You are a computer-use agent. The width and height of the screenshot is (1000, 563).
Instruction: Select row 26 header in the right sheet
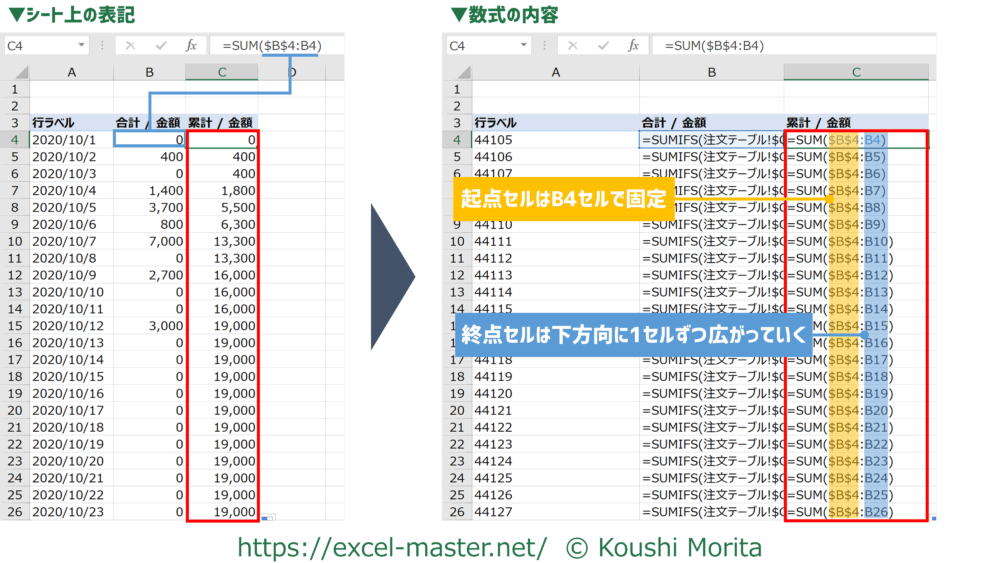tap(455, 512)
